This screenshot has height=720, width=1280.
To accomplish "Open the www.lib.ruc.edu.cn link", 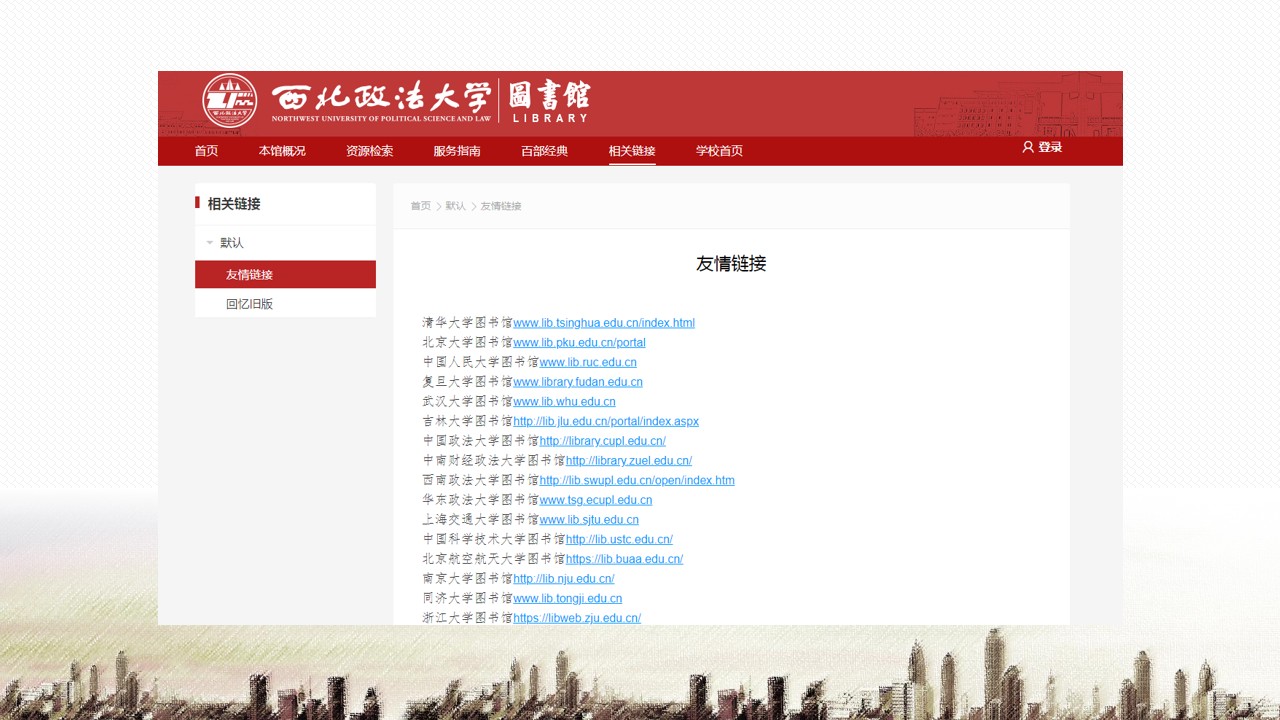I will [588, 362].
